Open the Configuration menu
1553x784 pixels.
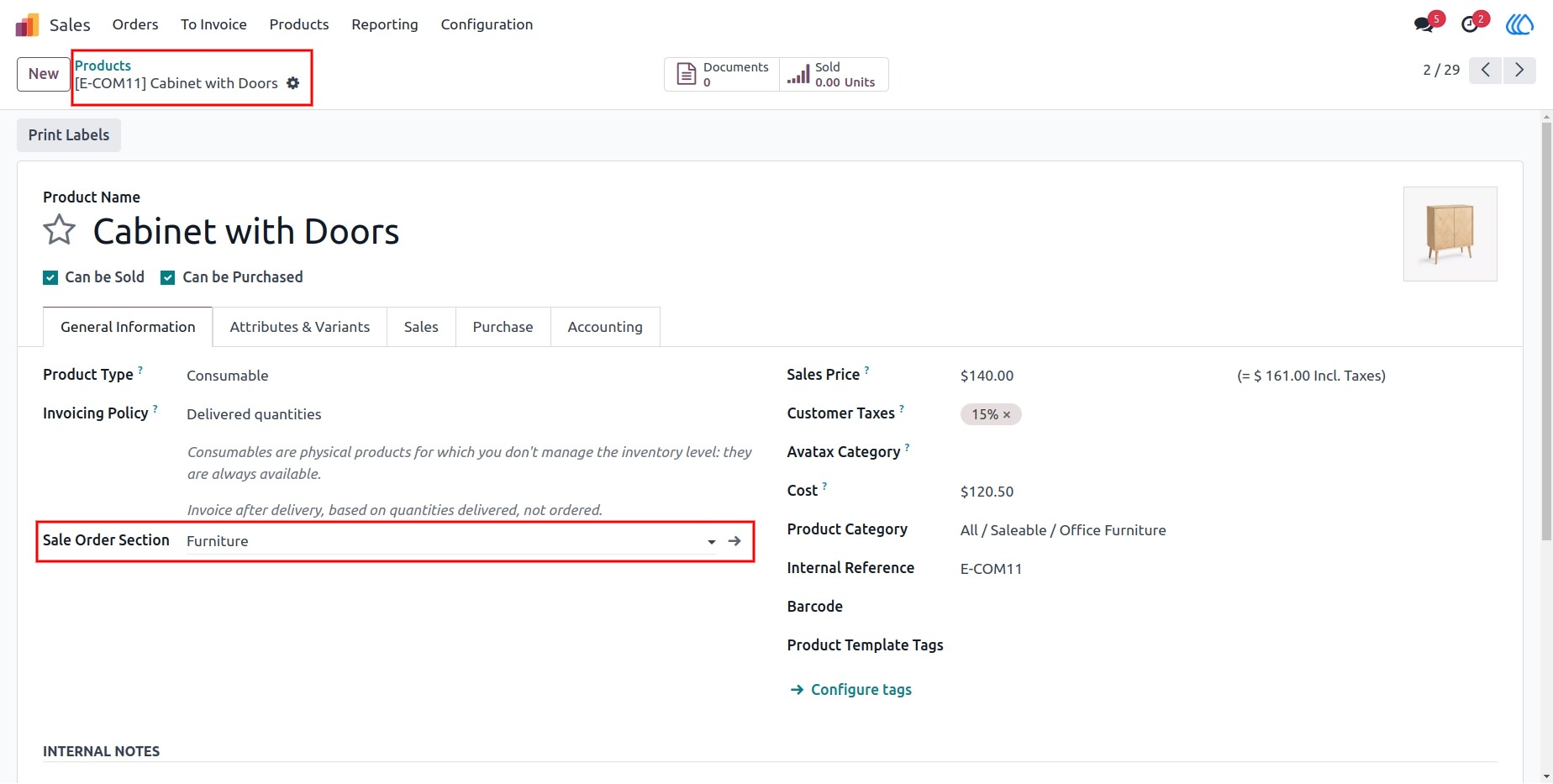tap(487, 24)
